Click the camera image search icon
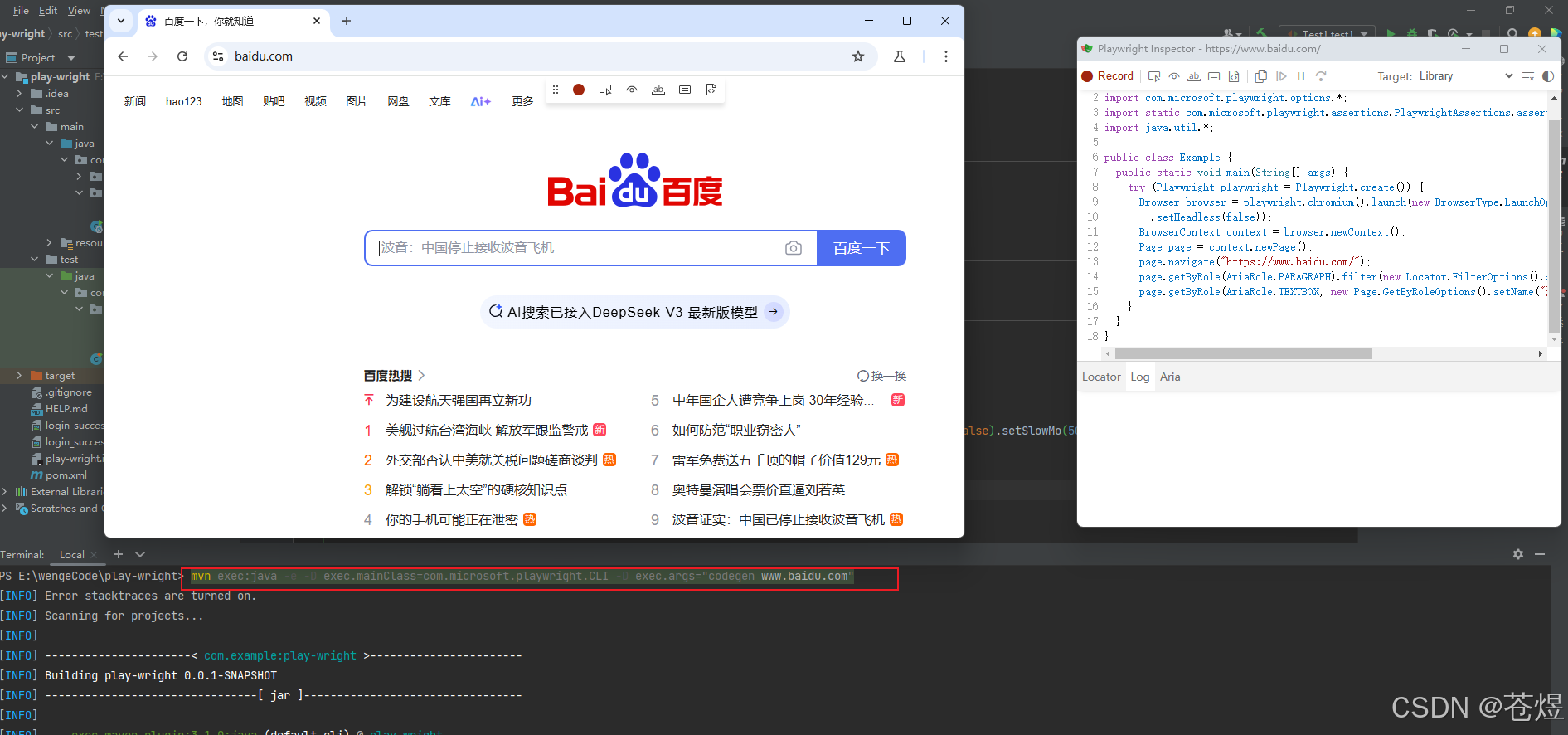Image resolution: width=1568 pixels, height=735 pixels. click(794, 248)
